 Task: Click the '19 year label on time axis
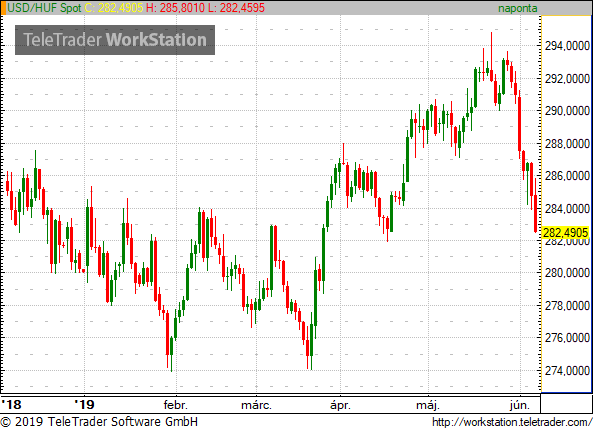[x=84, y=405]
